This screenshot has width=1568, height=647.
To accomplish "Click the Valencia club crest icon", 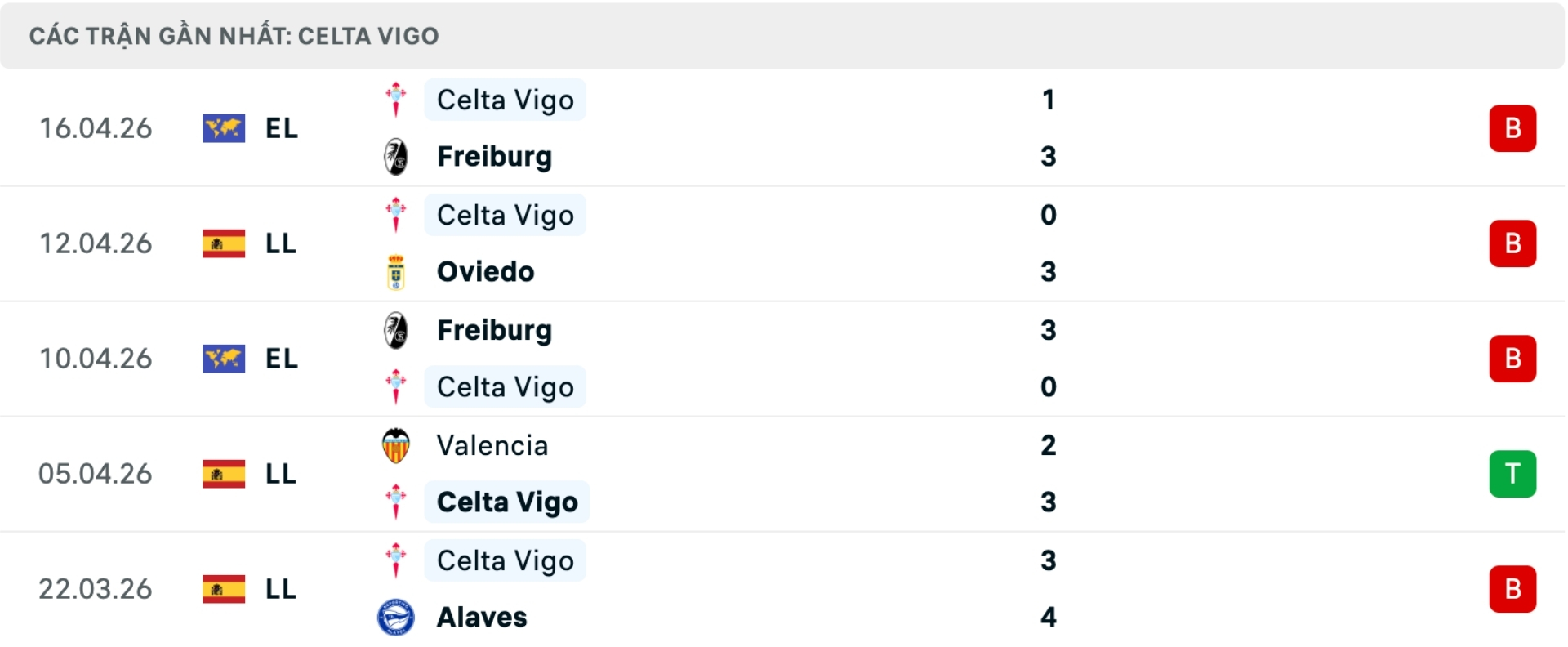I will pyautogui.click(x=396, y=446).
